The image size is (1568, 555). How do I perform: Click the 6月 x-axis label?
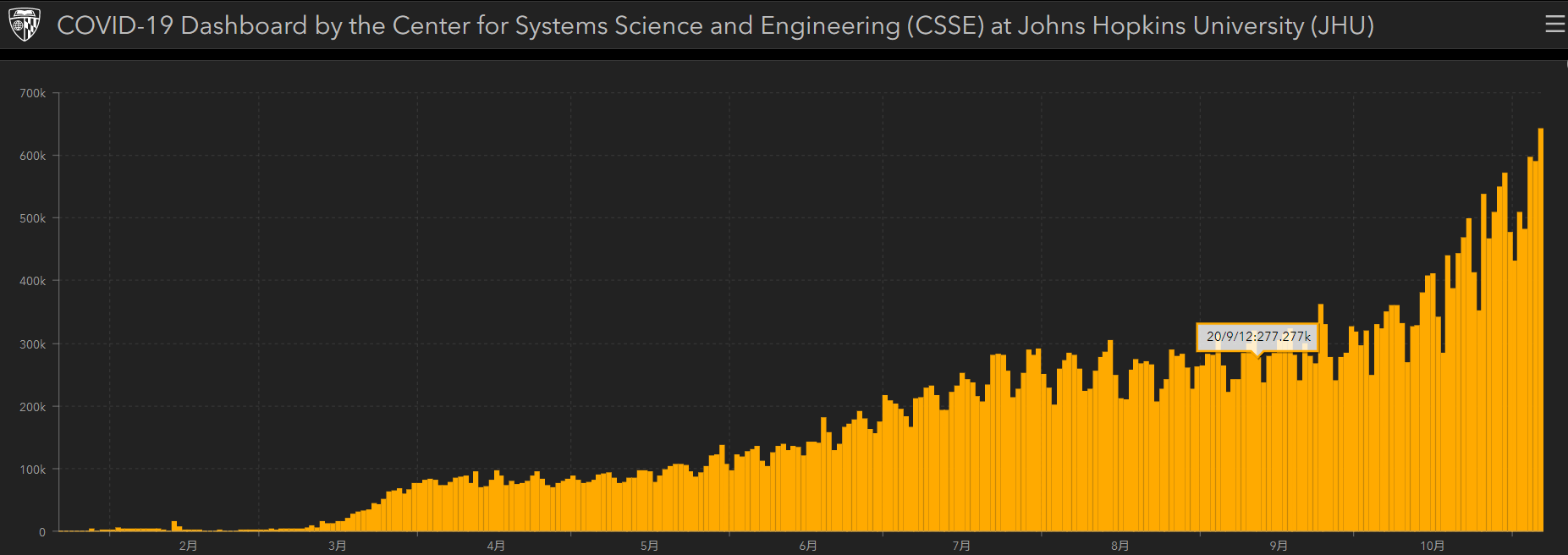808,546
